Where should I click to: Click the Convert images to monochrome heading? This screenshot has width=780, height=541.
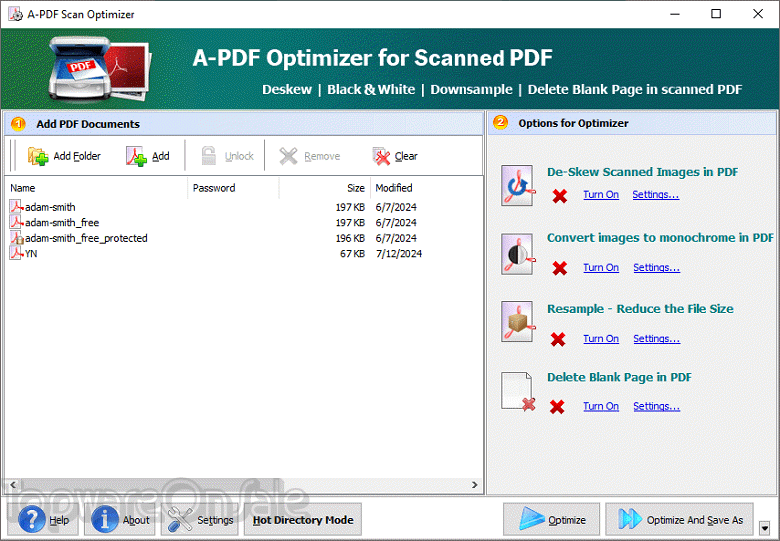click(660, 238)
